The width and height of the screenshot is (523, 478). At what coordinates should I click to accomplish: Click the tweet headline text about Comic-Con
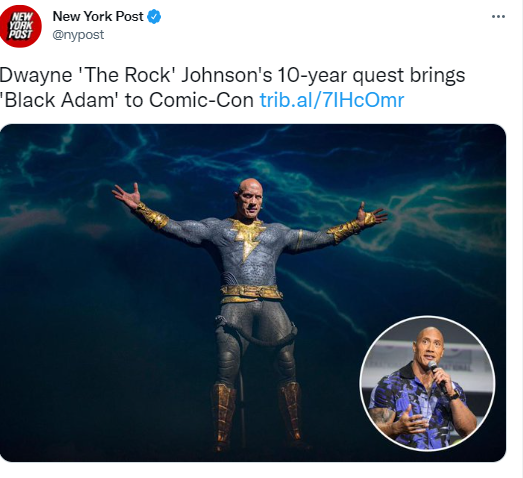232,87
